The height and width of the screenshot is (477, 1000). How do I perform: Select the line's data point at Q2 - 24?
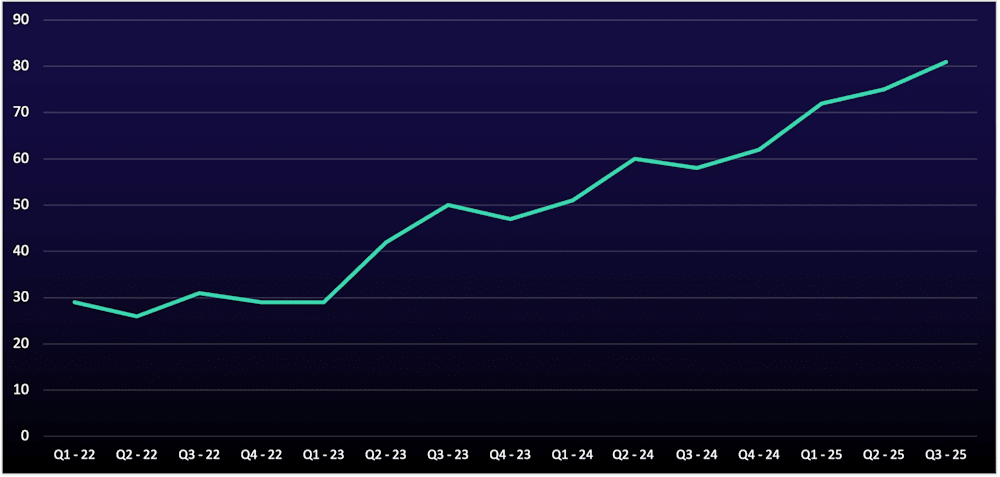pyautogui.click(x=635, y=159)
